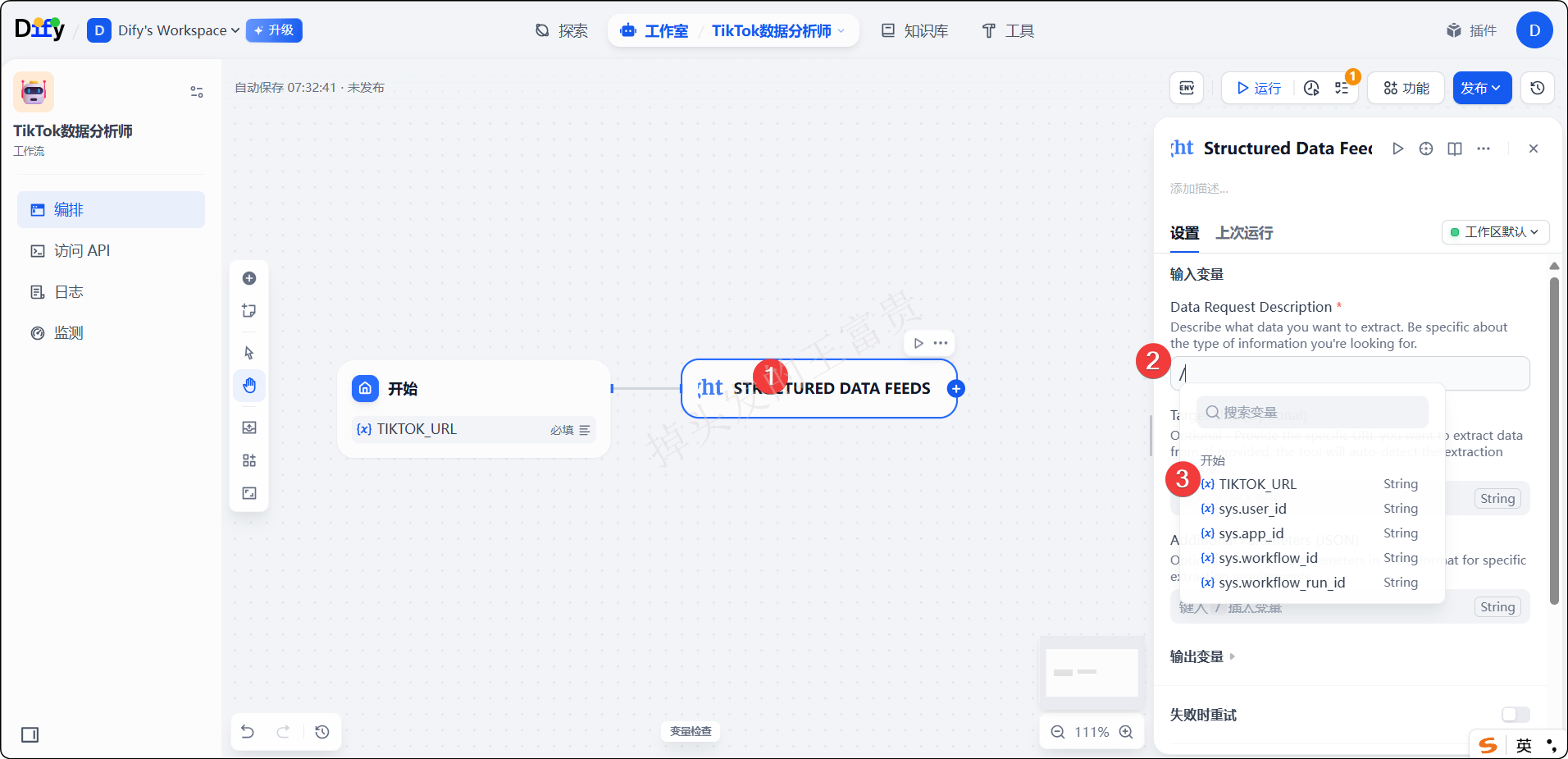The image size is (1568, 759).
Task: Open checklist with badge 1
Action: point(1342,88)
